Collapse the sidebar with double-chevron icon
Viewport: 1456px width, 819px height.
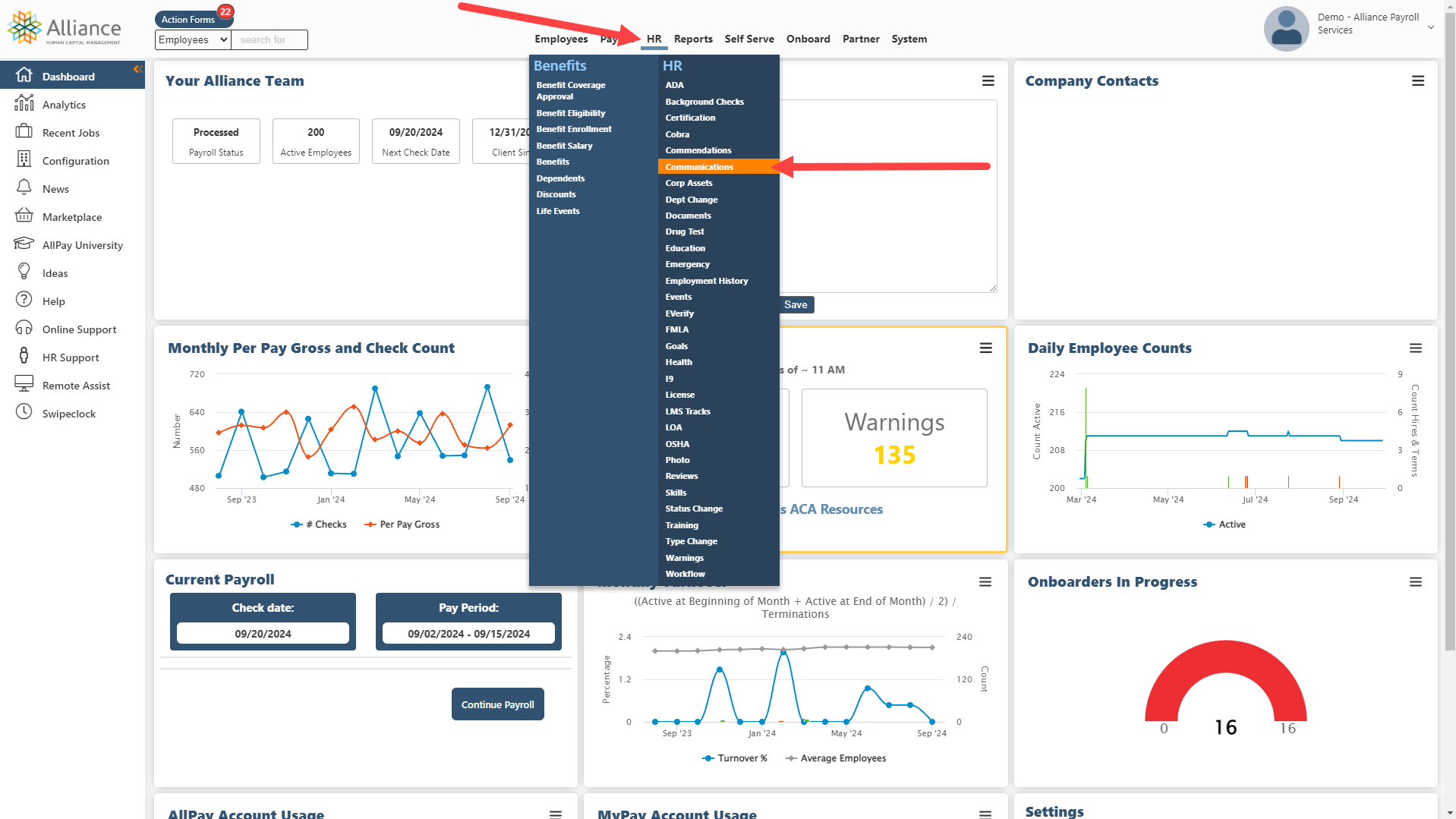click(138, 69)
